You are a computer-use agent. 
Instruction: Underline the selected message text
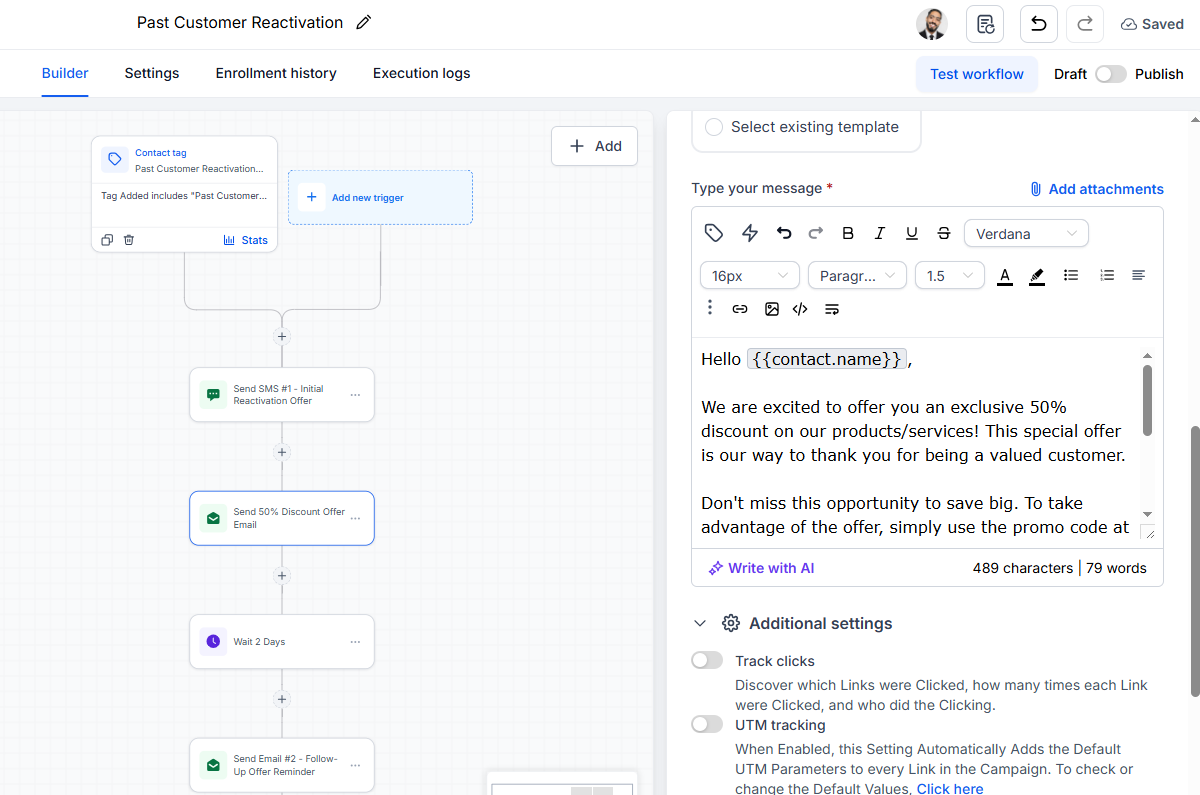click(x=912, y=233)
